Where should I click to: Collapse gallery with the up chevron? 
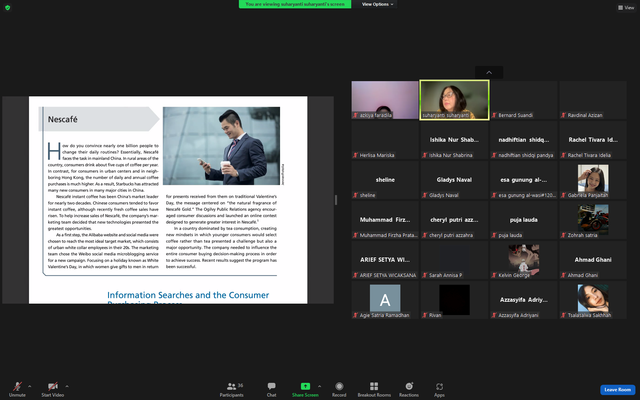[x=489, y=72]
